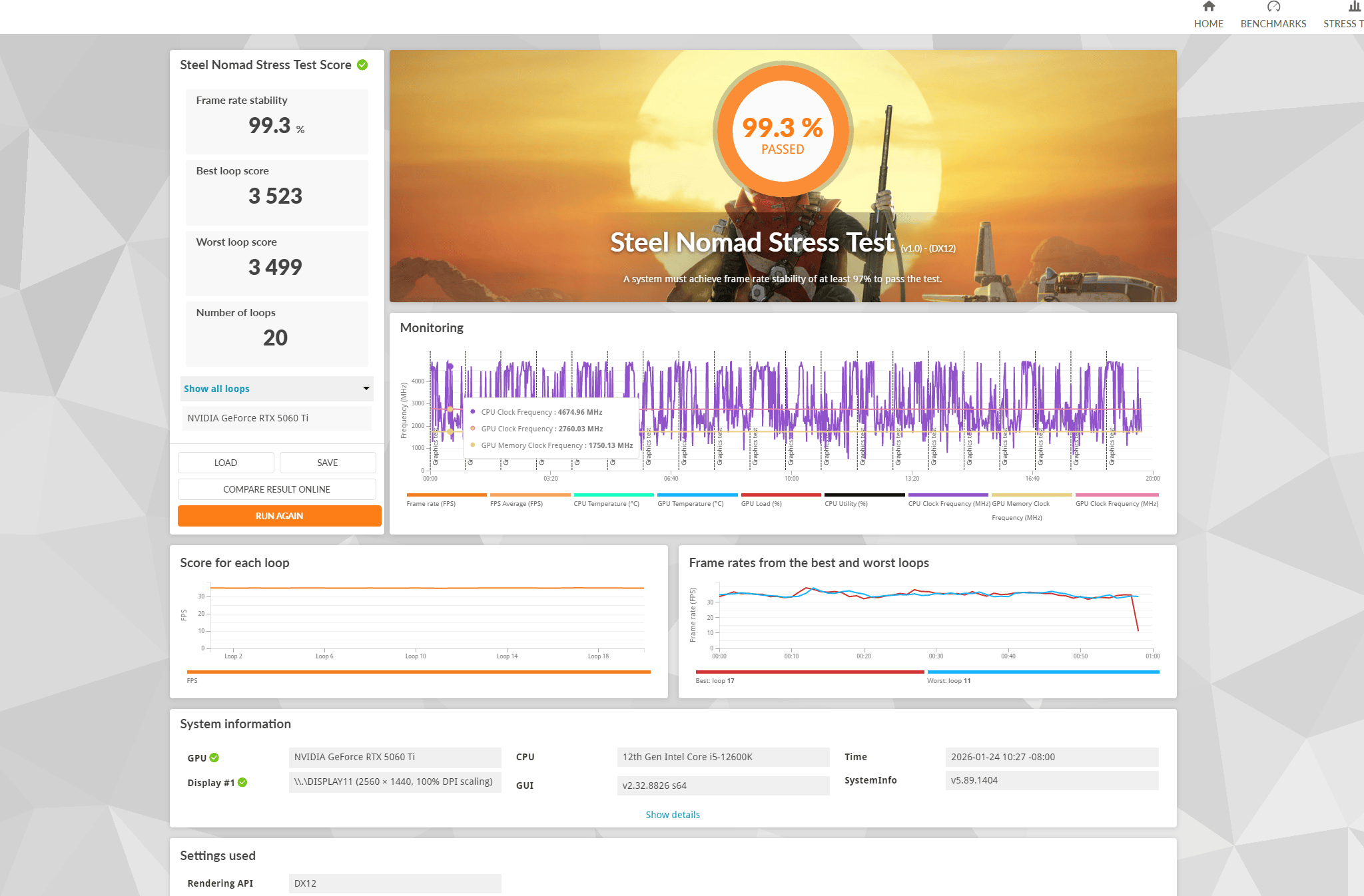Click NVIDIA GeForce RTX 5060 Ti under Show all loops
Image resolution: width=1364 pixels, height=896 pixels.
point(277,418)
